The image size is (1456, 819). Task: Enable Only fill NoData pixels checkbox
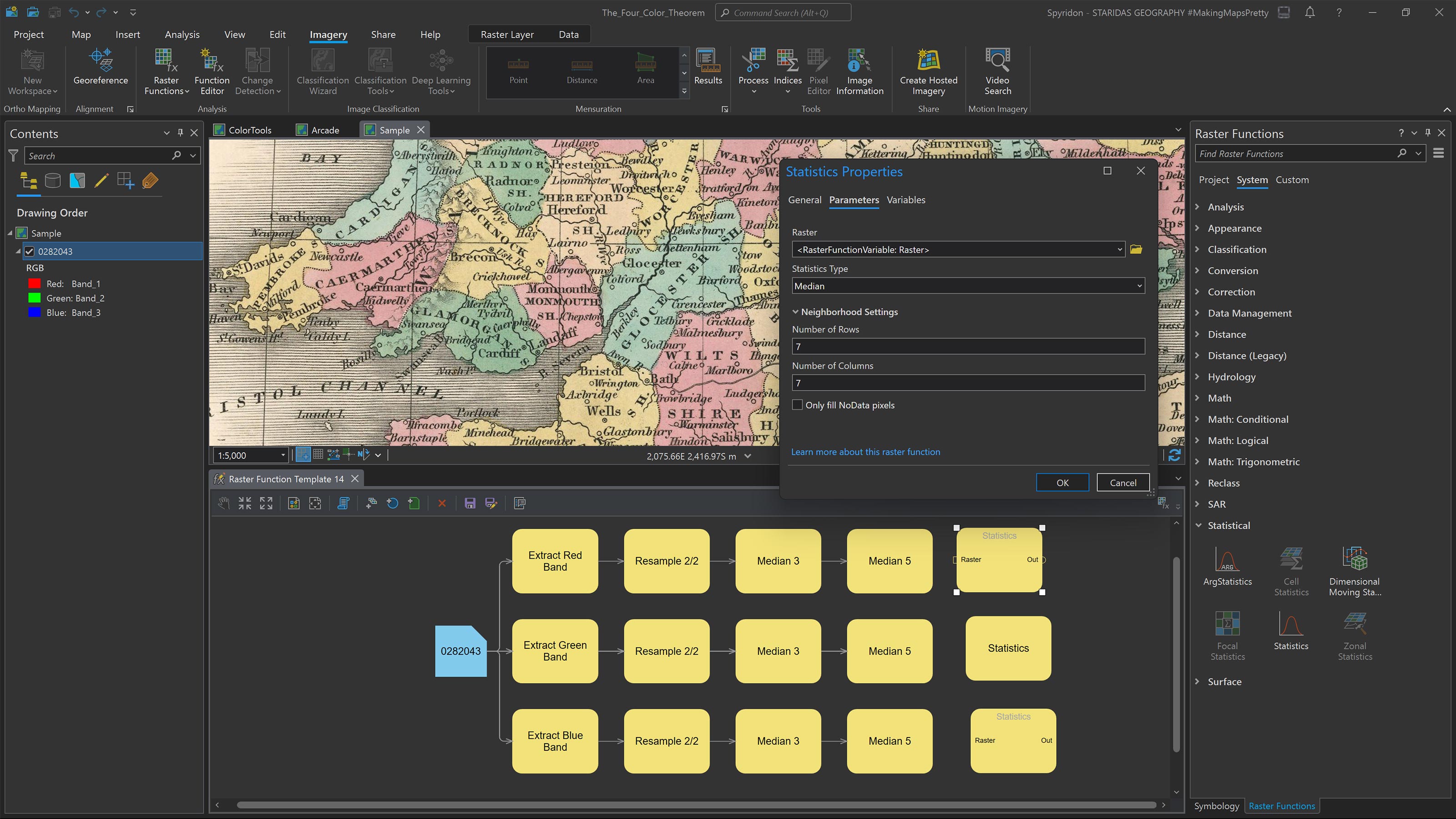[798, 404]
